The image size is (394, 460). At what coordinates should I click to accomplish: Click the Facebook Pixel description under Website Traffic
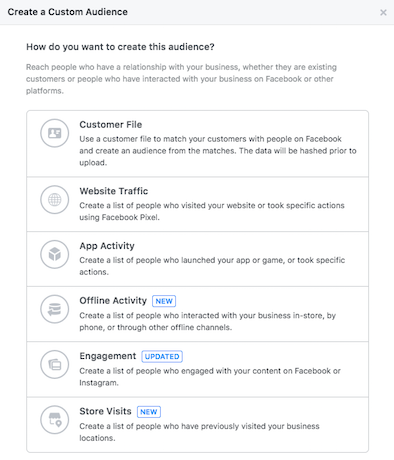(212, 211)
